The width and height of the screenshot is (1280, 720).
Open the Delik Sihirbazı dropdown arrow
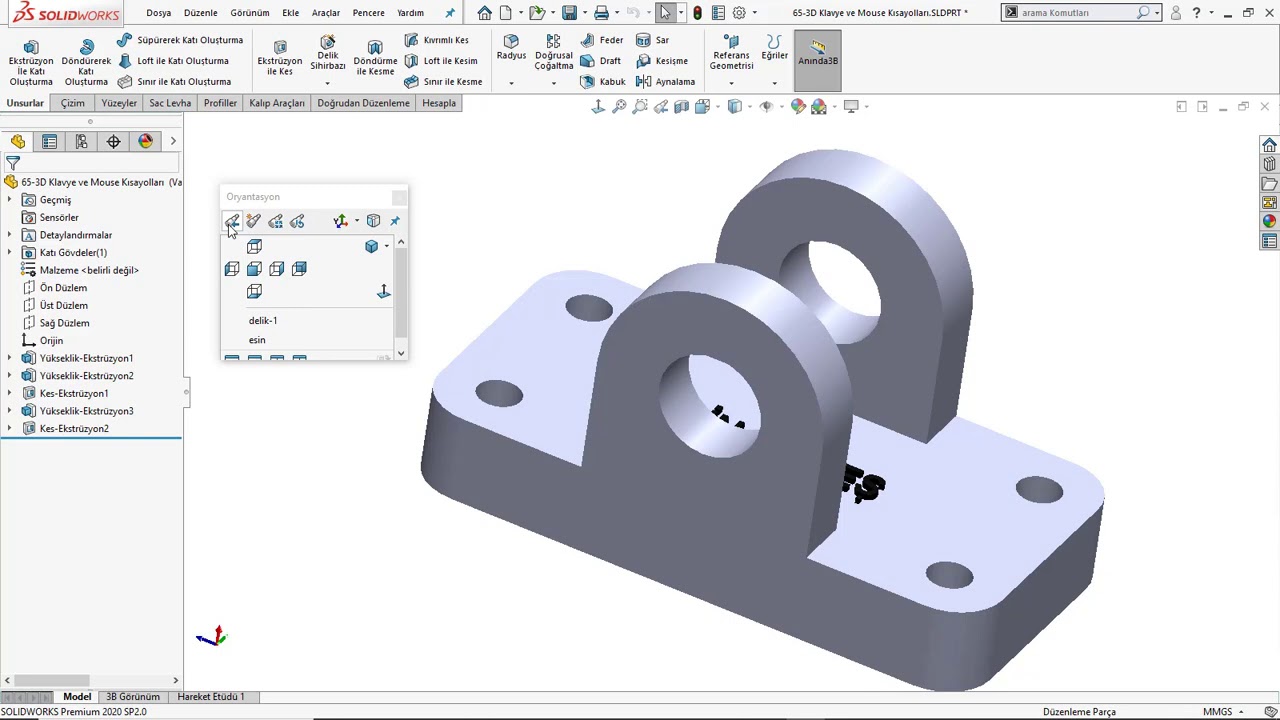(327, 82)
